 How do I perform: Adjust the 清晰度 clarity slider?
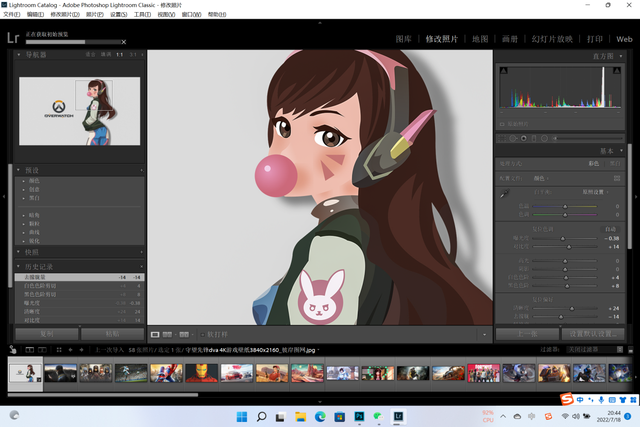click(x=572, y=309)
